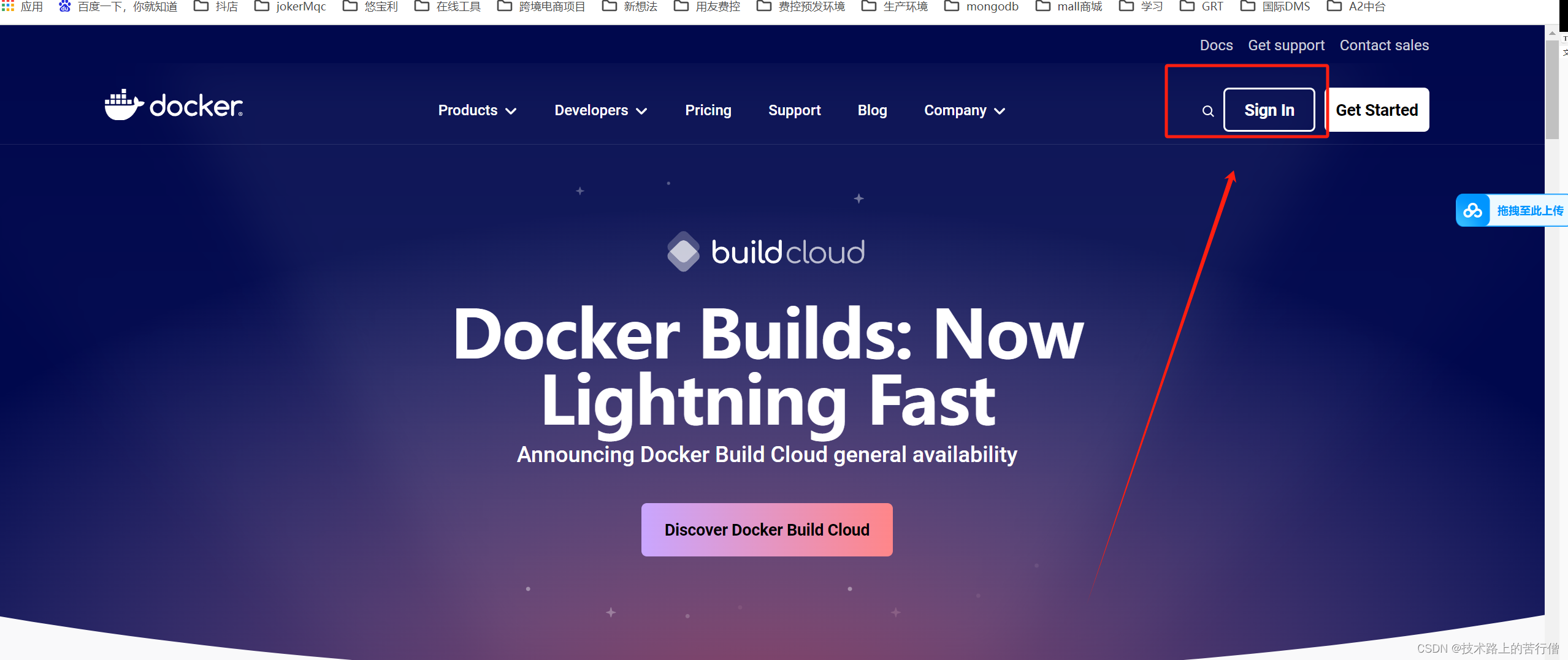Expand the Company dropdown menu
The width and height of the screenshot is (1568, 660).
click(965, 110)
